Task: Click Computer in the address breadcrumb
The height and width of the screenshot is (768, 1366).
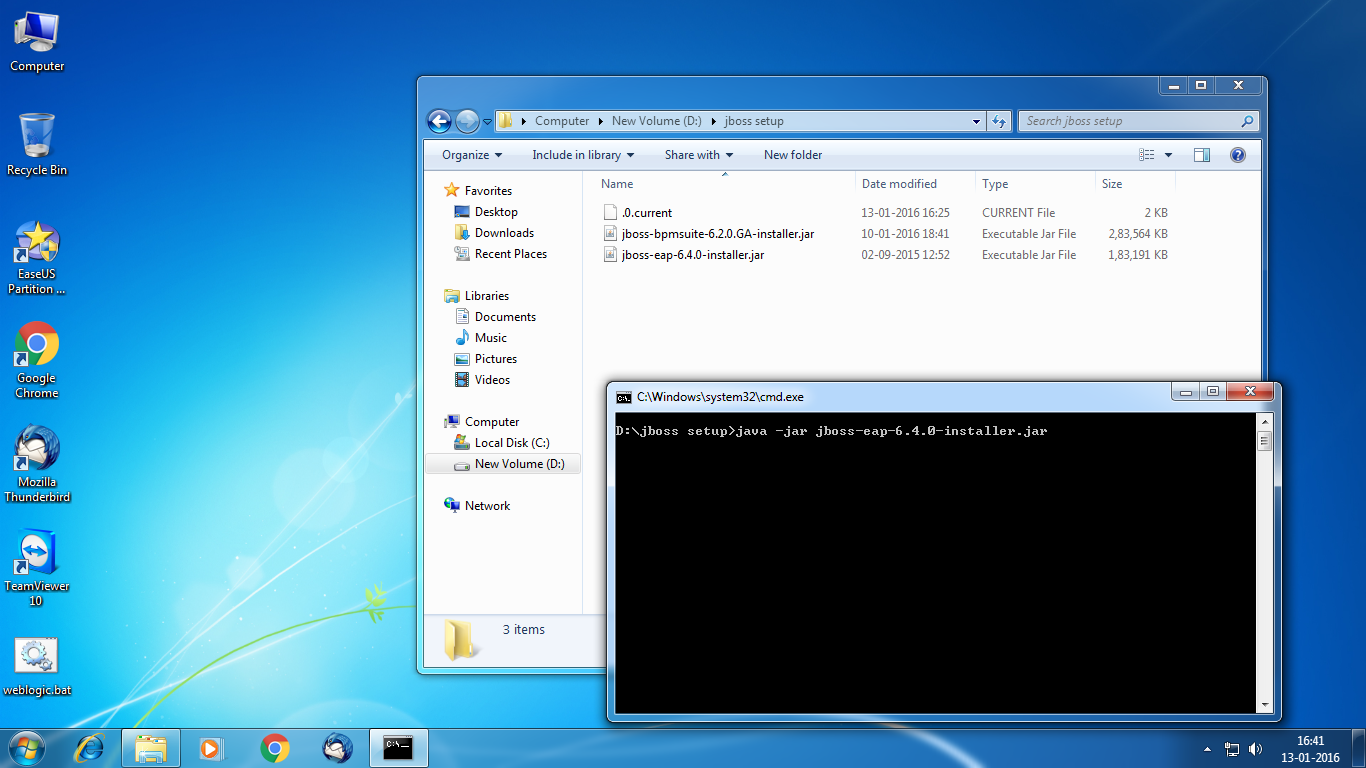Action: (562, 121)
